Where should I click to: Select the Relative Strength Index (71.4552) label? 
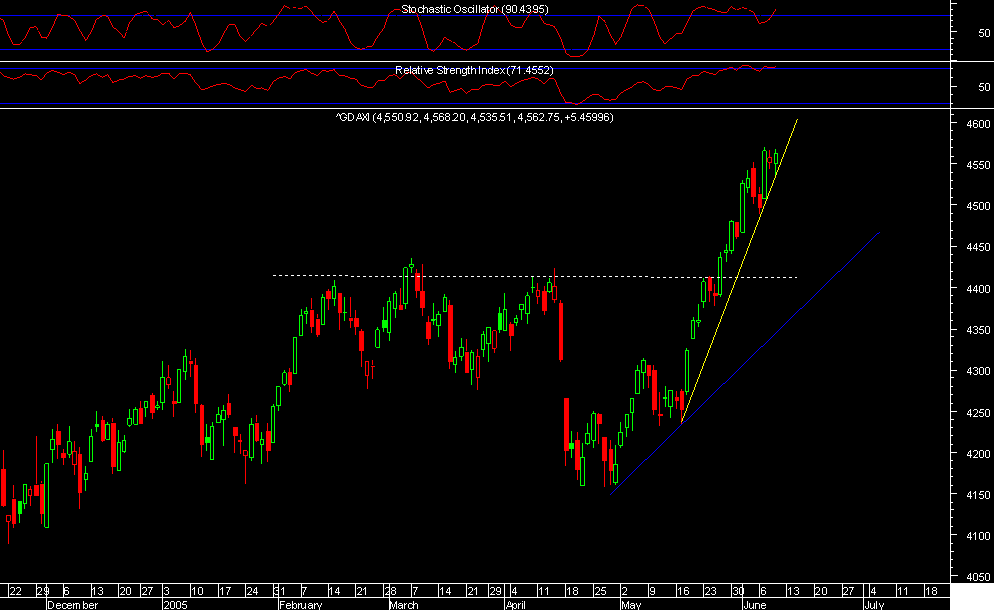coord(474,70)
